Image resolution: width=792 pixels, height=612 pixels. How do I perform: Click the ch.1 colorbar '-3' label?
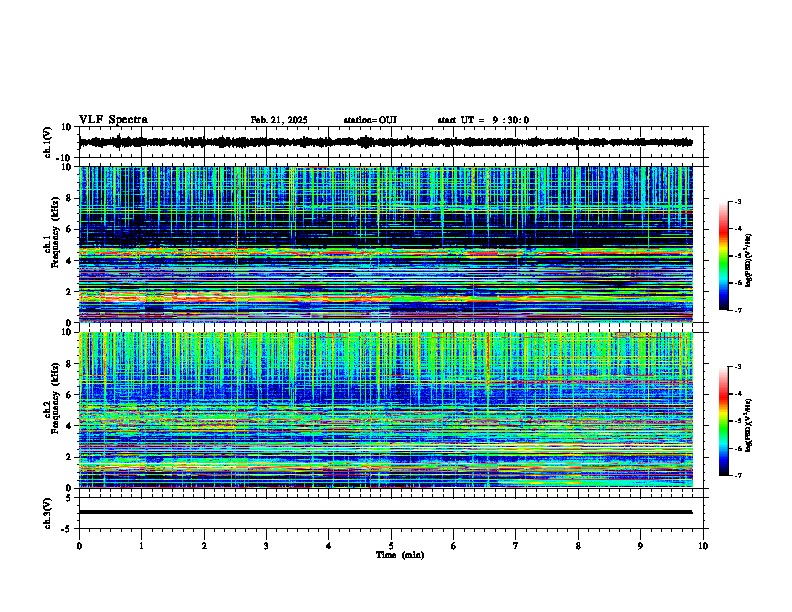pos(737,201)
